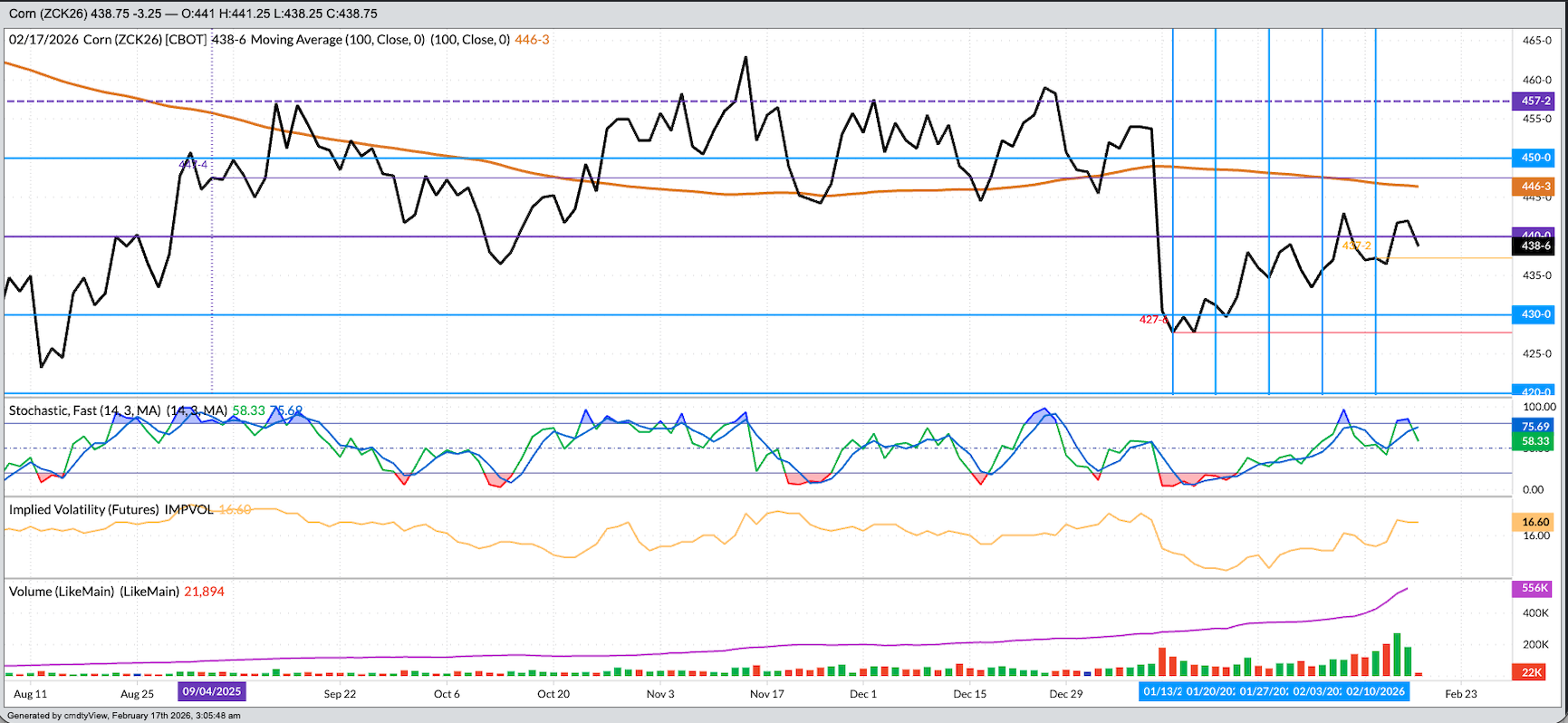Click the orange 16.60 implied volatility tag

(x=1534, y=522)
